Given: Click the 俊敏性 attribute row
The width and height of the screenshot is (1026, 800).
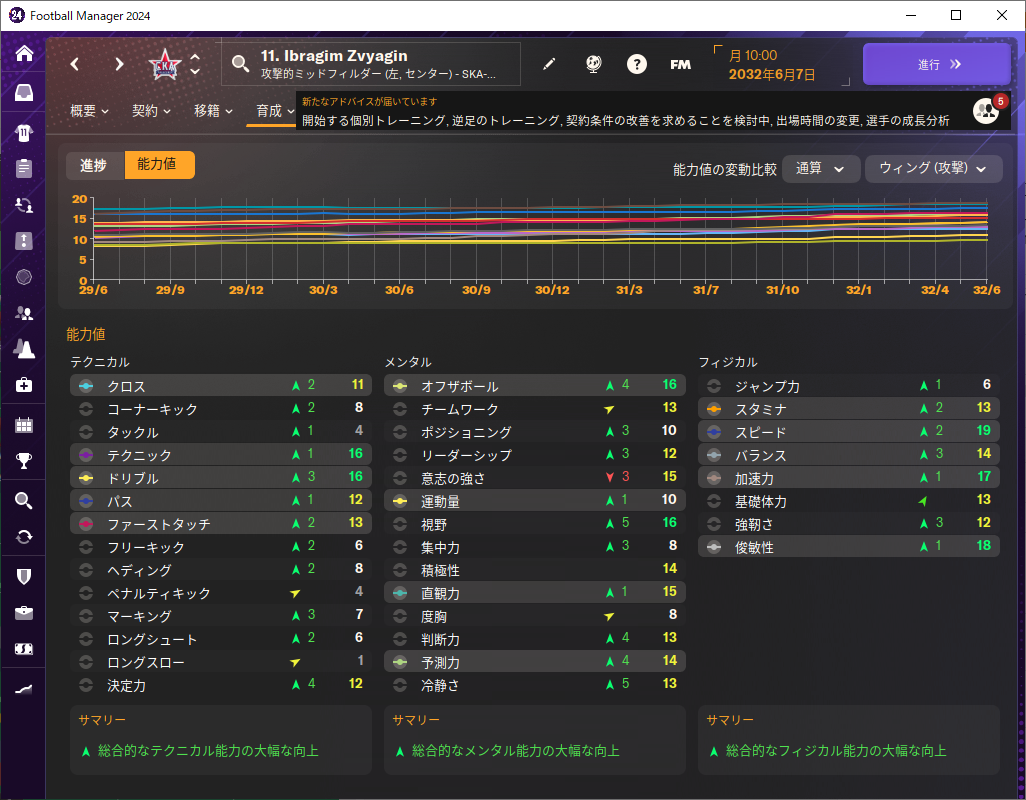Looking at the screenshot, I should (x=849, y=547).
